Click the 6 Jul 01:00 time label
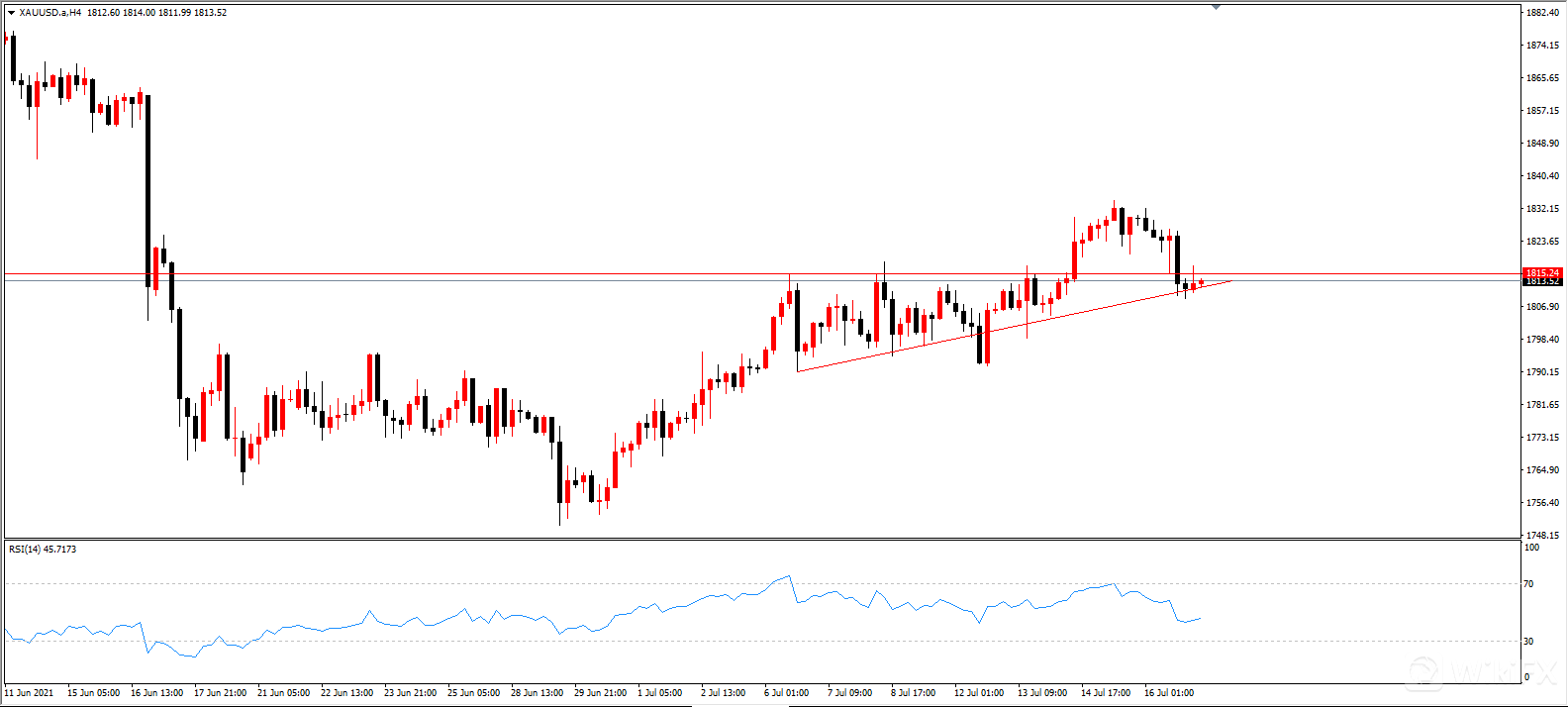 [x=786, y=693]
